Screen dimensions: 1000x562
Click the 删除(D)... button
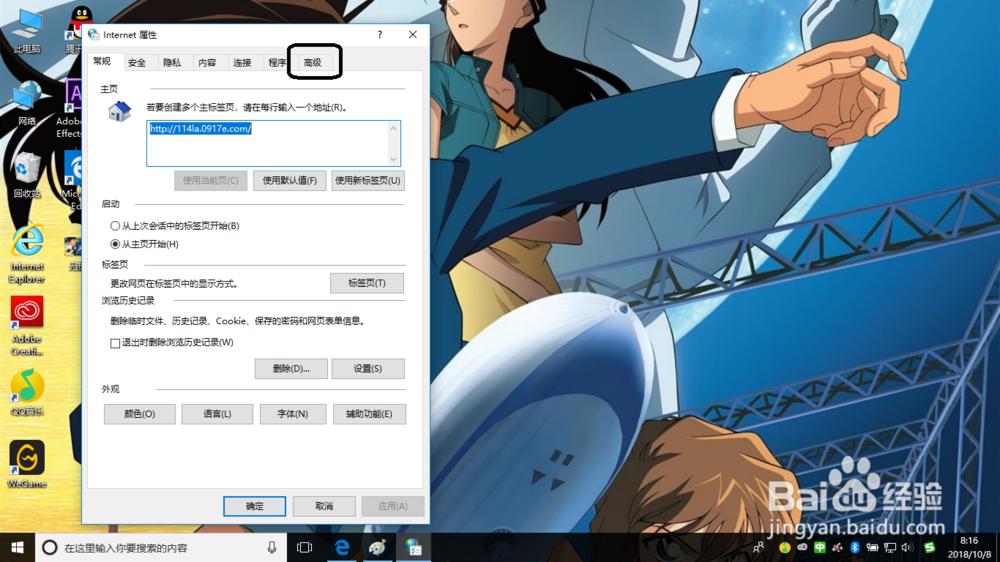pyautogui.click(x=291, y=368)
